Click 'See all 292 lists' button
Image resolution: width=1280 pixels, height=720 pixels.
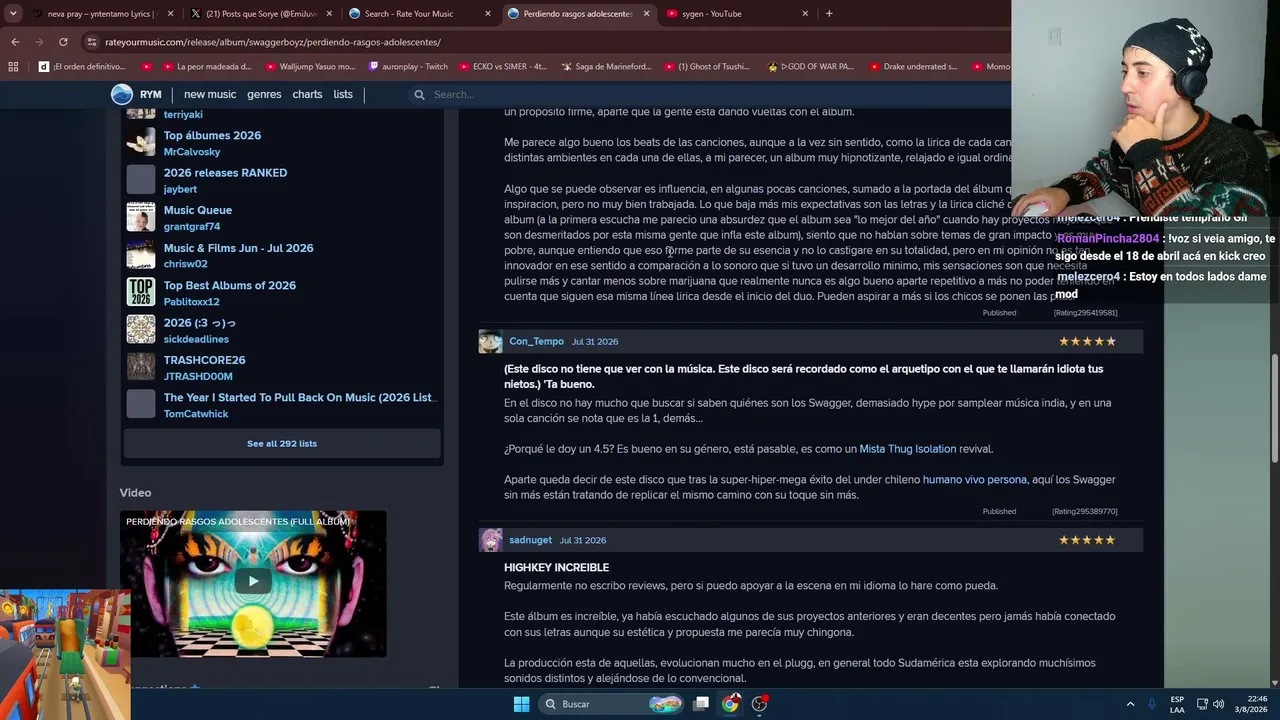[x=282, y=443]
